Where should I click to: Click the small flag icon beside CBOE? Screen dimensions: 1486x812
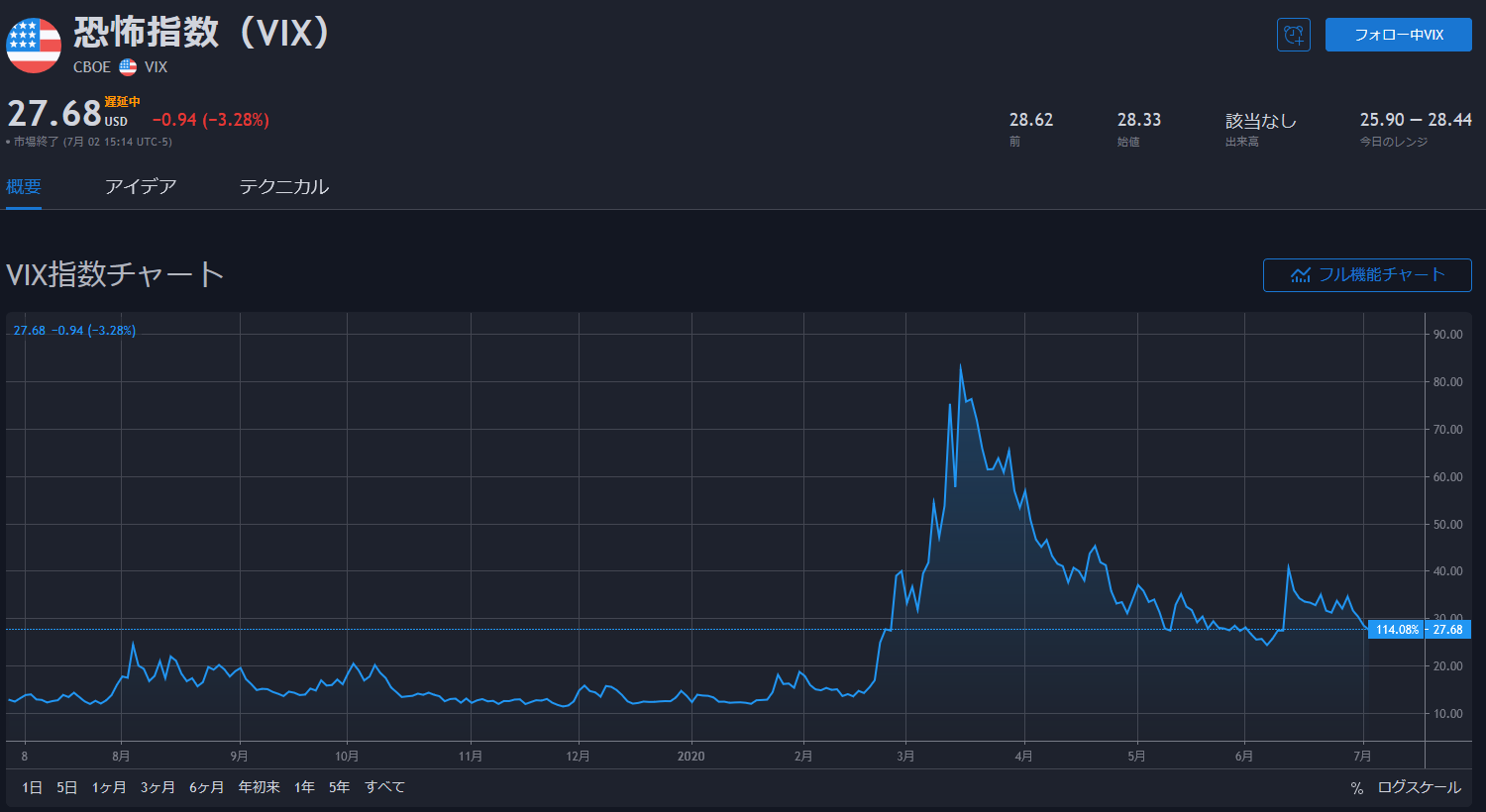[128, 67]
